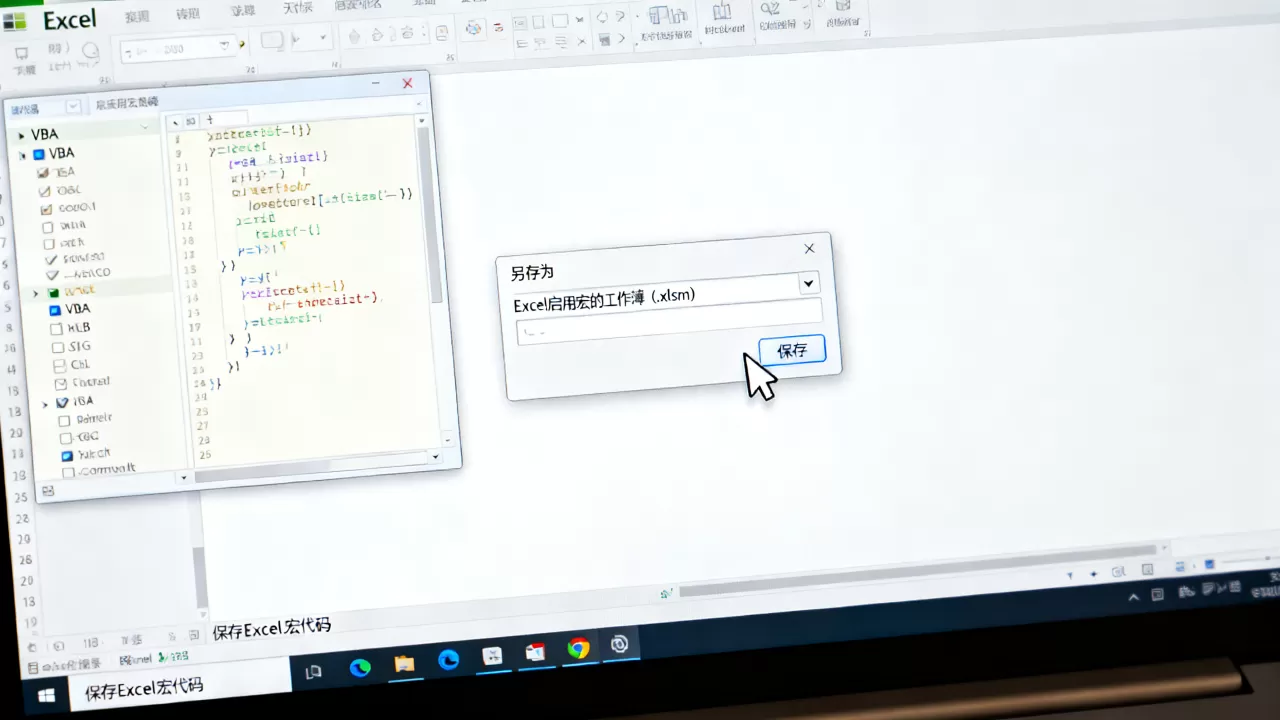Open the Edge browser in taskbar
Screen dimensions: 1280x720
pyautogui.click(x=359, y=667)
